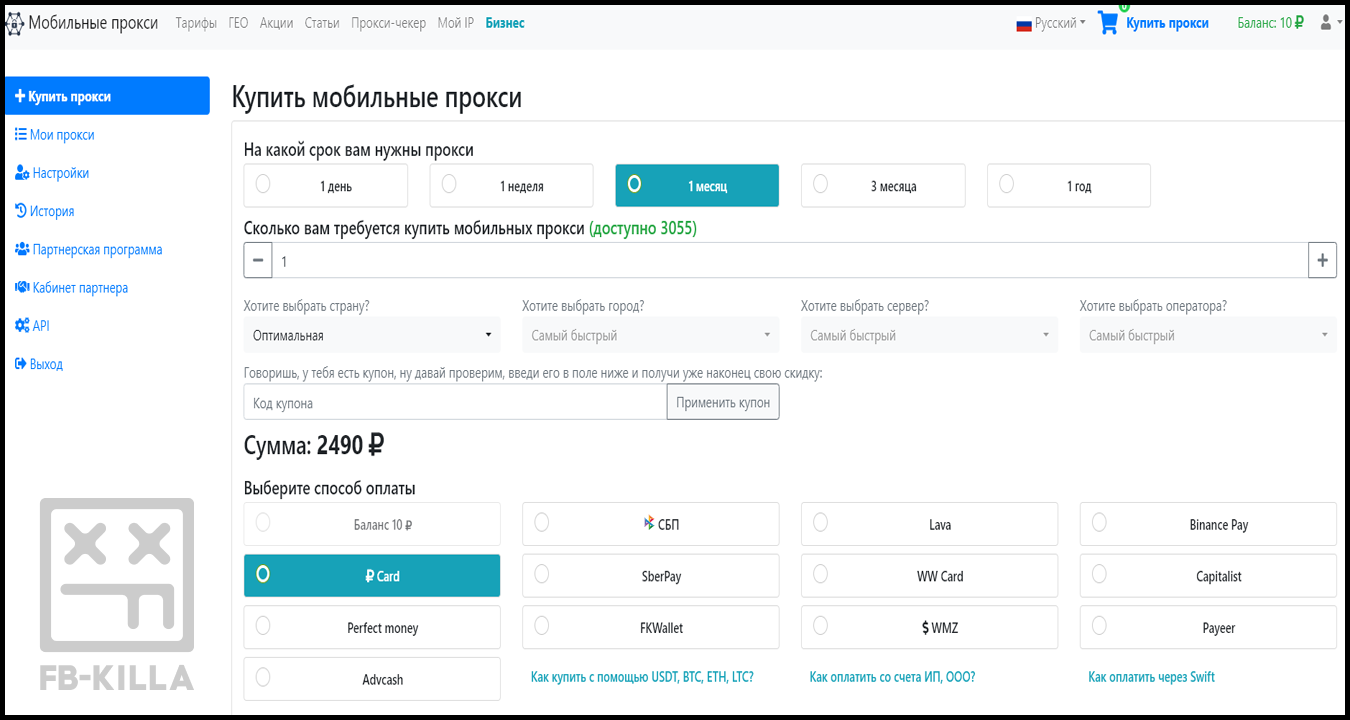Click the plus button to increase proxy quantity
1350x720 pixels.
(1322, 260)
